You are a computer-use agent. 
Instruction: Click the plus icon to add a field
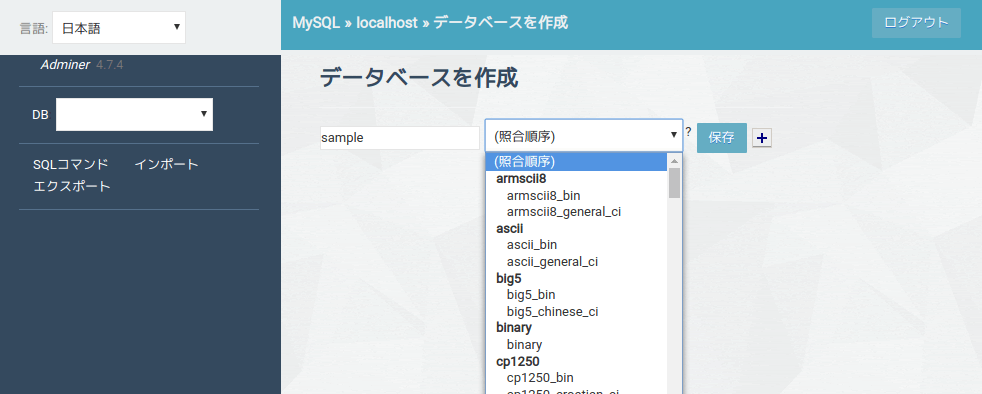point(762,138)
